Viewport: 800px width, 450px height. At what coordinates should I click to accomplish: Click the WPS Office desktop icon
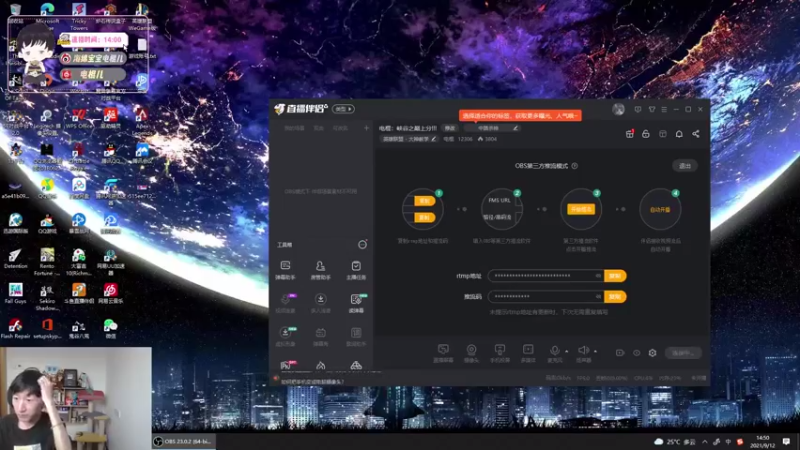[x=79, y=118]
